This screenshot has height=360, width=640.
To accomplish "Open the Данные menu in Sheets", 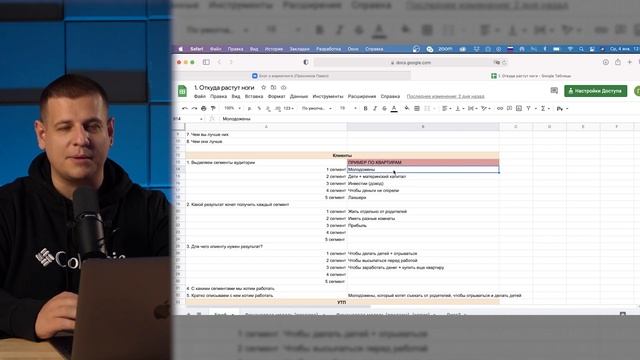I will (x=299, y=96).
